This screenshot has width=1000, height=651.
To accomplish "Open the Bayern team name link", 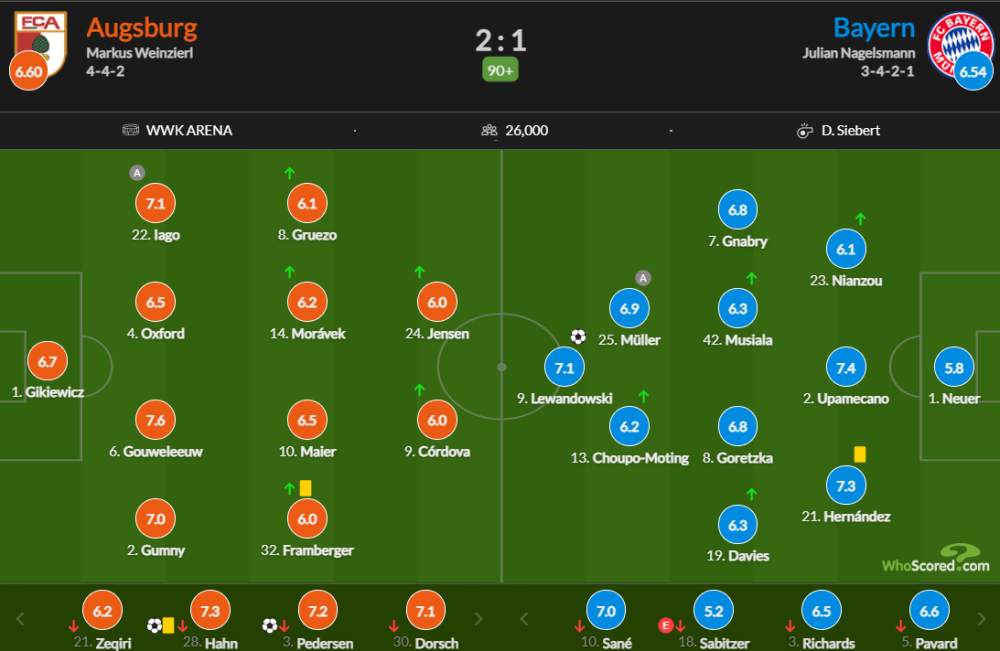I will coord(874,28).
